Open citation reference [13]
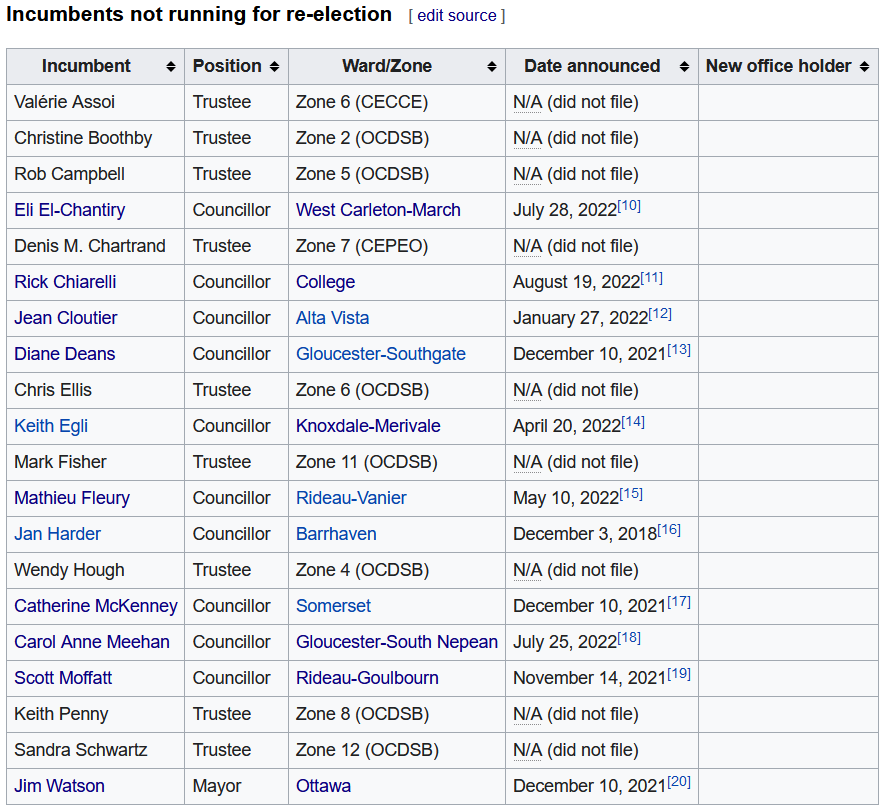The image size is (884, 812). [x=679, y=350]
